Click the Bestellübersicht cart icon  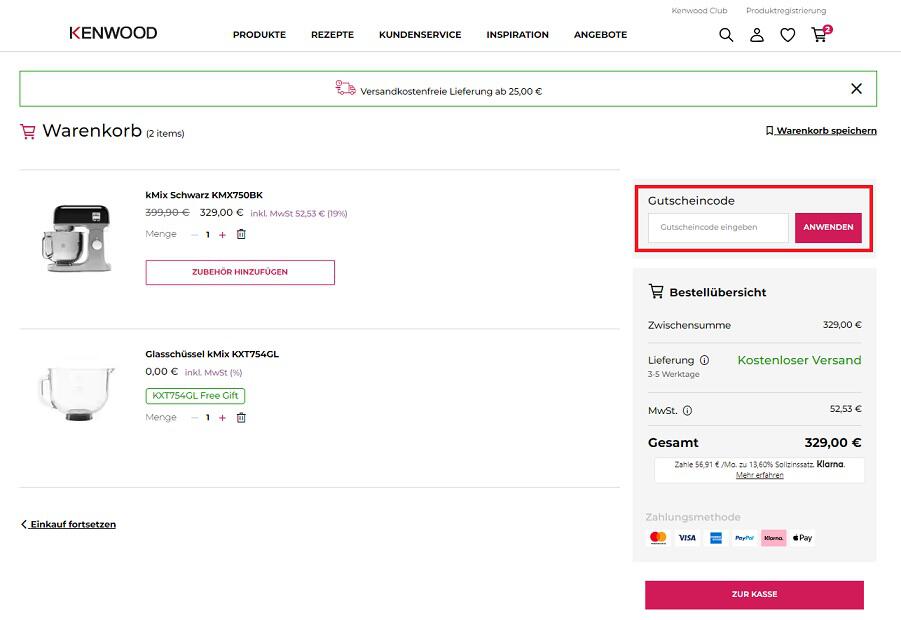click(656, 291)
